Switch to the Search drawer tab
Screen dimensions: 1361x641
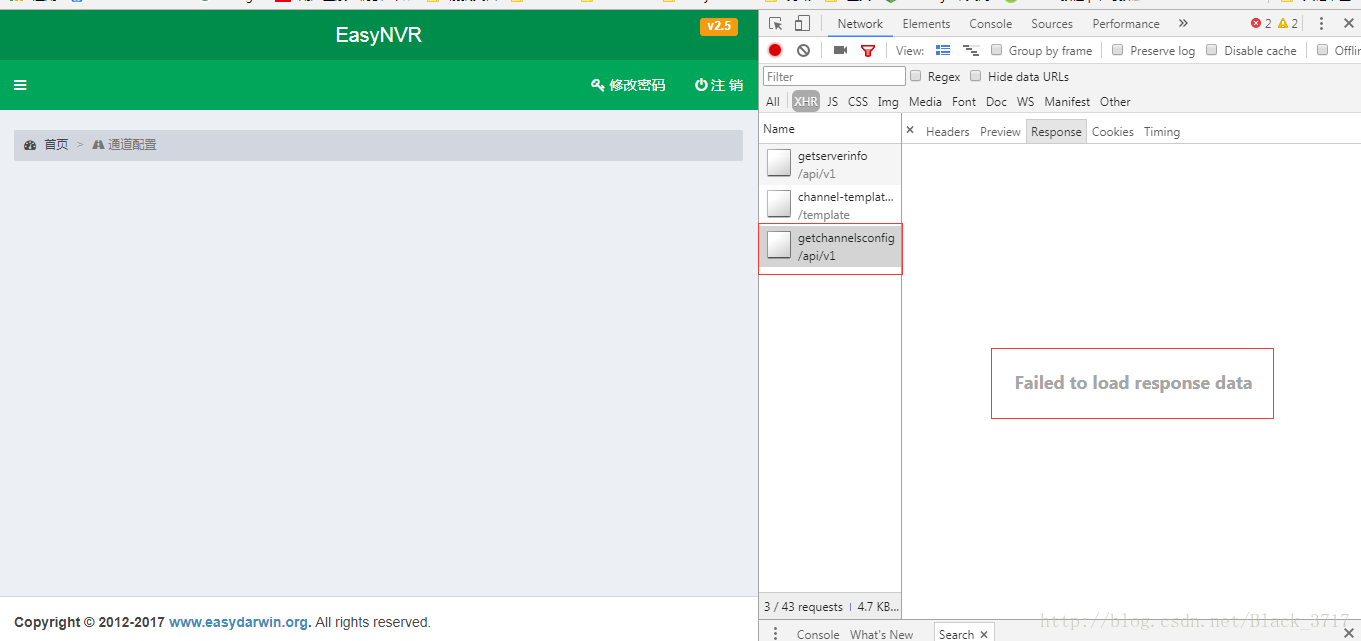[956, 634]
